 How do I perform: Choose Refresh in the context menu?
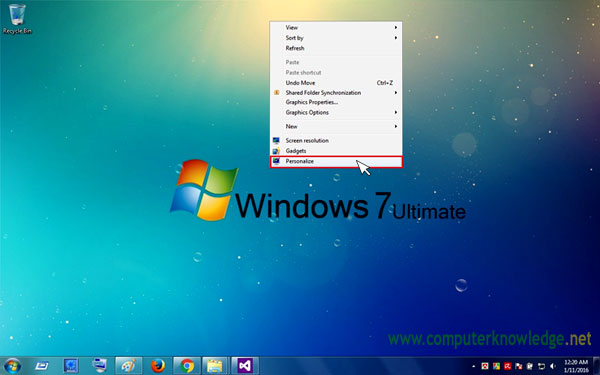tap(336, 48)
